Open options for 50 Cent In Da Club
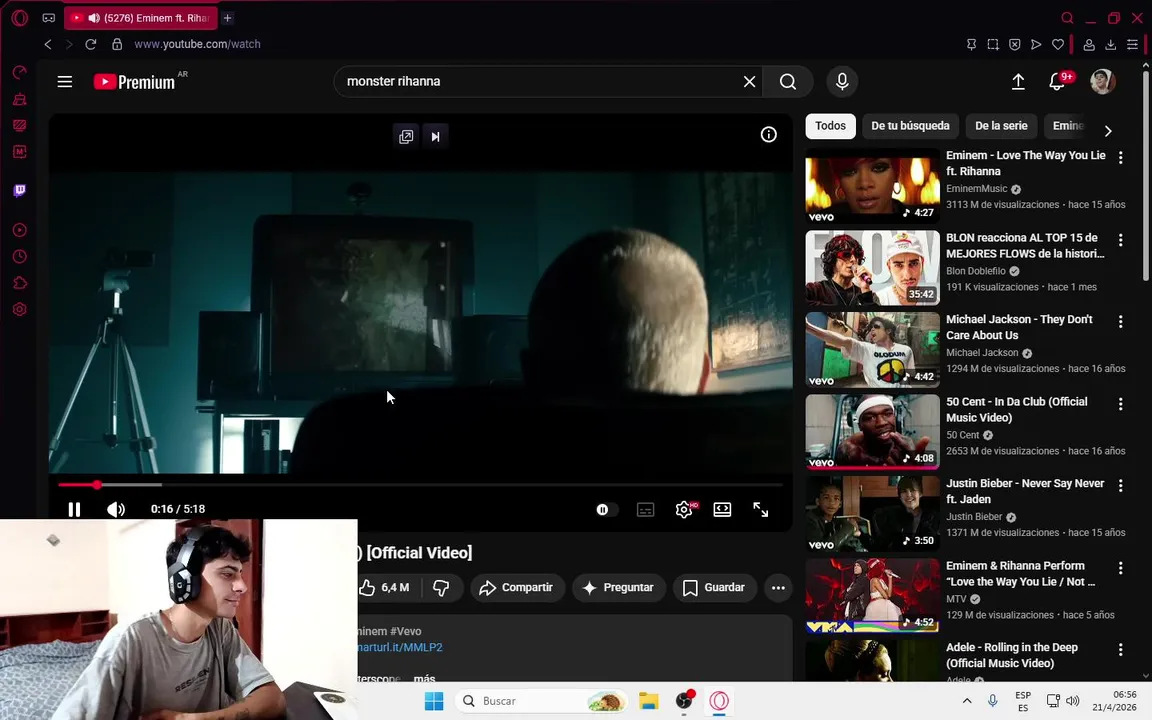The image size is (1152, 720). [x=1120, y=403]
